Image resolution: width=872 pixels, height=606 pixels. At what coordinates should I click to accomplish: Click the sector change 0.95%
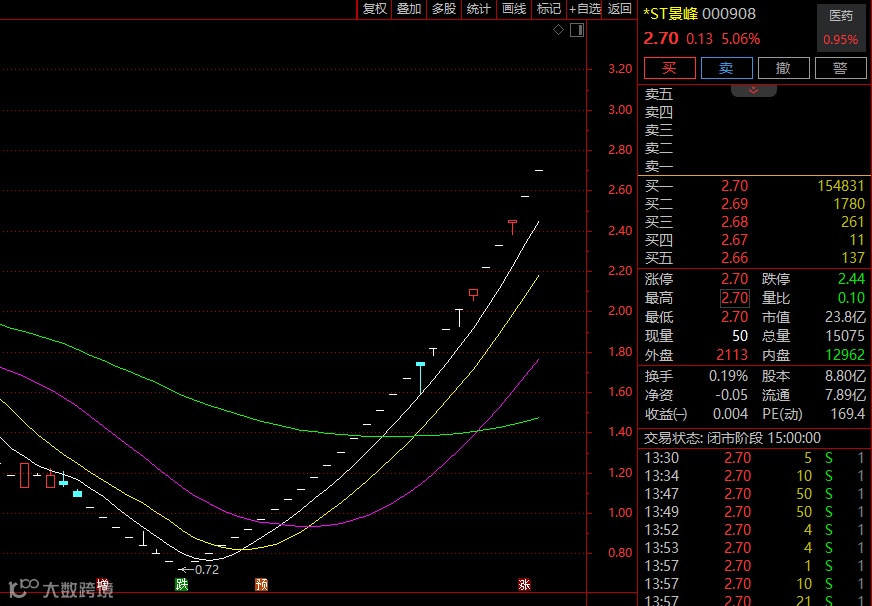(841, 40)
